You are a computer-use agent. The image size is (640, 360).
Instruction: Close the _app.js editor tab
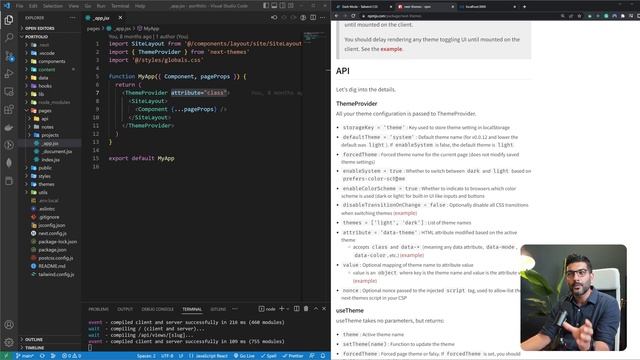(x=120, y=18)
